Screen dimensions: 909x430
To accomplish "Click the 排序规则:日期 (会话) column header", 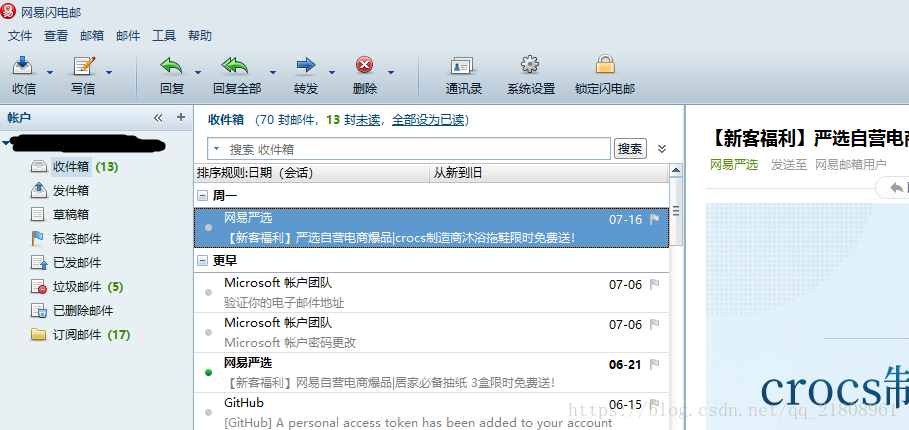I will (312, 173).
